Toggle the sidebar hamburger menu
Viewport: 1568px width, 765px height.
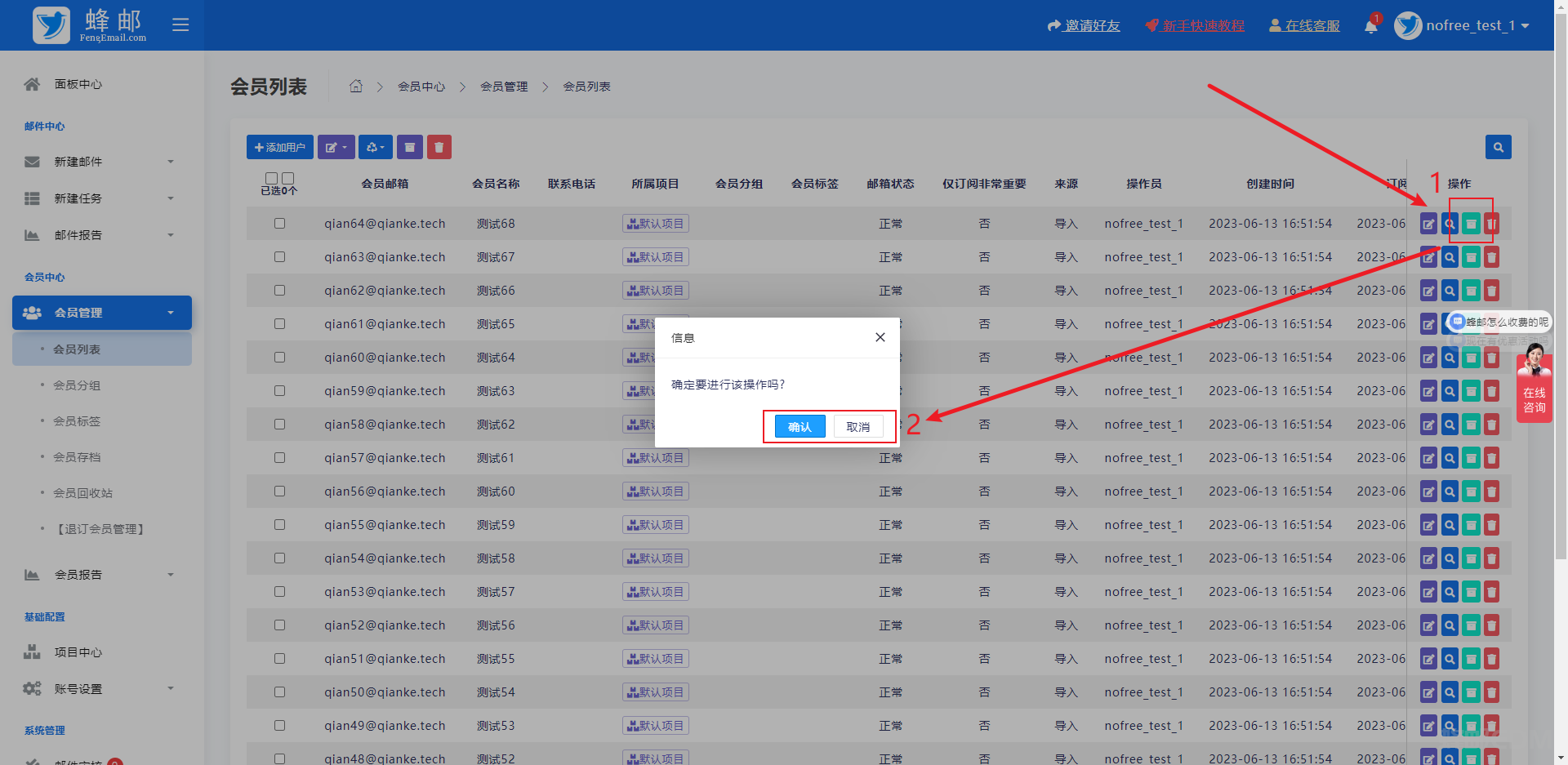point(180,24)
